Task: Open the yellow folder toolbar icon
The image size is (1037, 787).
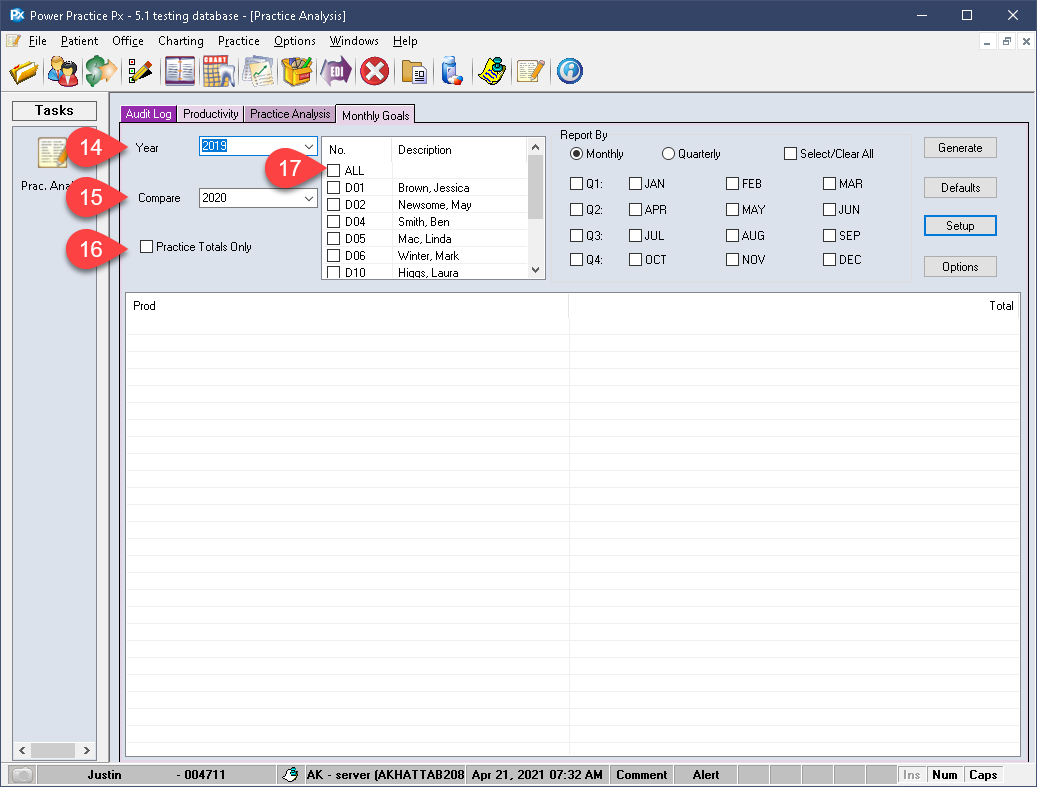Action: 24,71
